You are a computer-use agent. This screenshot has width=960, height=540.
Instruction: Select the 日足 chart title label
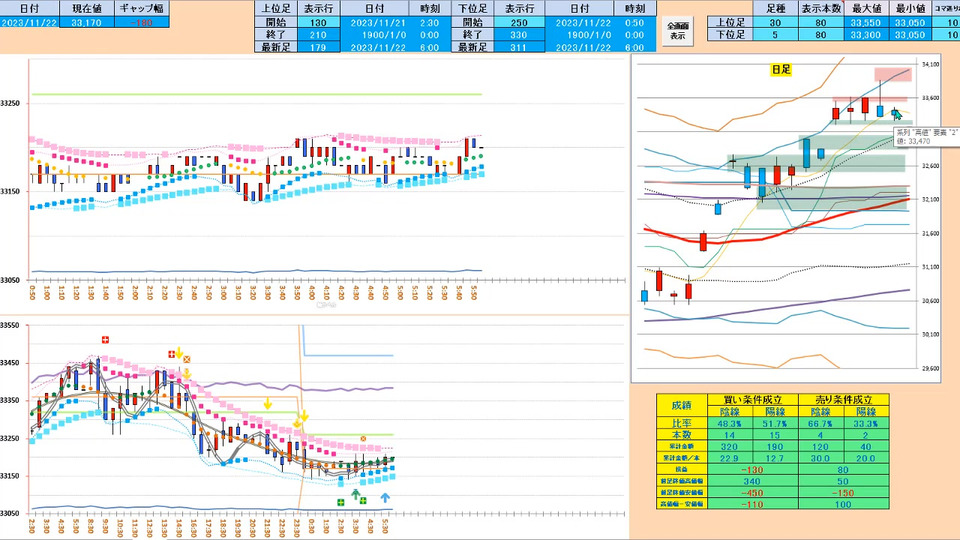point(781,70)
